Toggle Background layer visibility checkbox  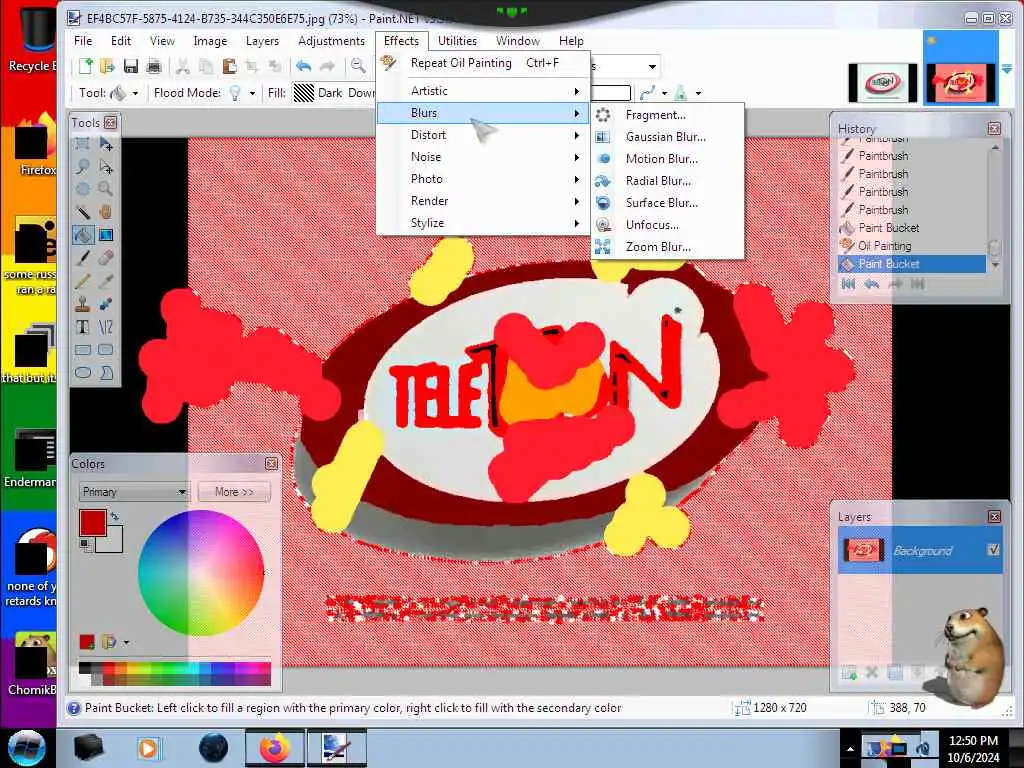click(x=993, y=550)
